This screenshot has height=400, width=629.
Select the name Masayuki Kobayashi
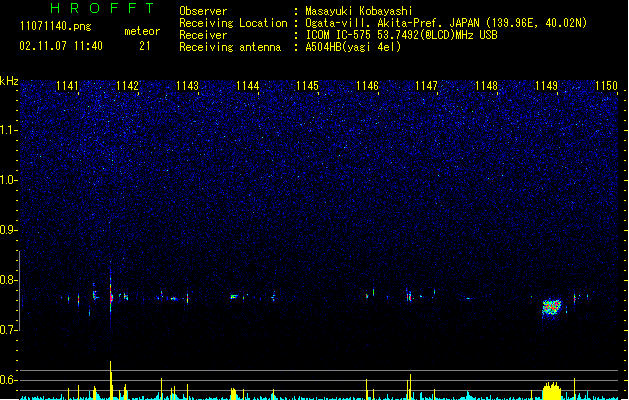click(x=359, y=11)
